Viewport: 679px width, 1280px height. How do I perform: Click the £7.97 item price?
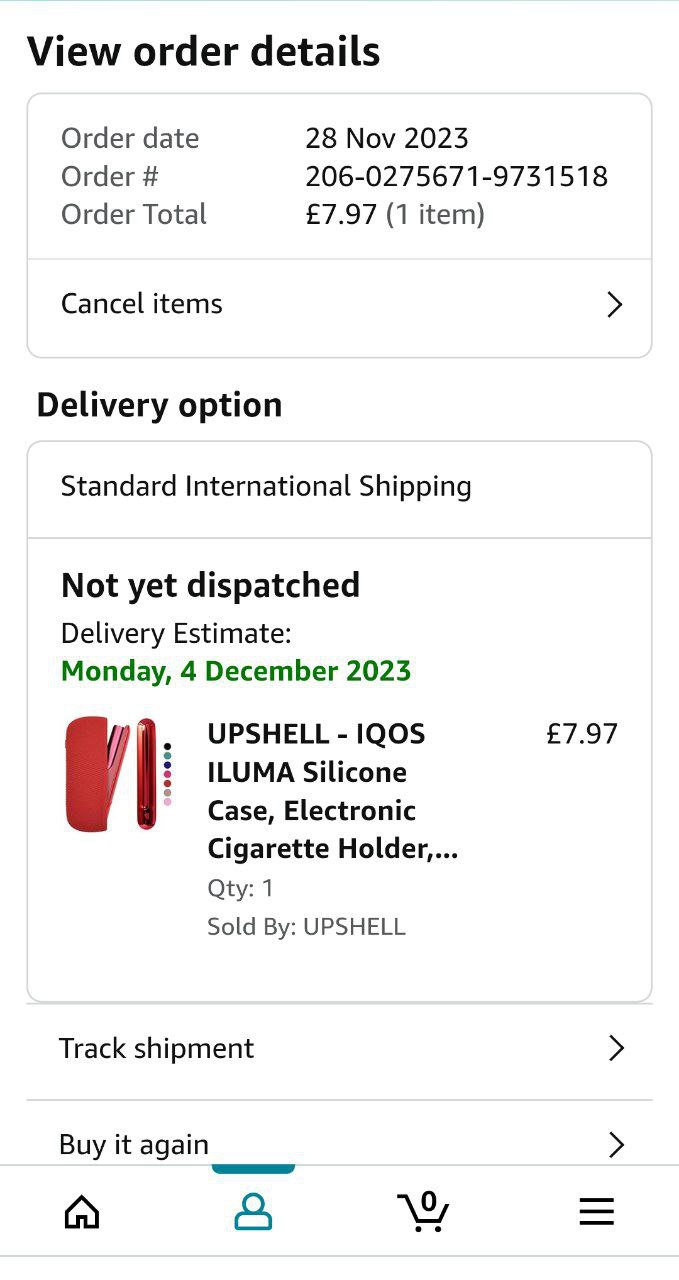pyautogui.click(x=581, y=734)
